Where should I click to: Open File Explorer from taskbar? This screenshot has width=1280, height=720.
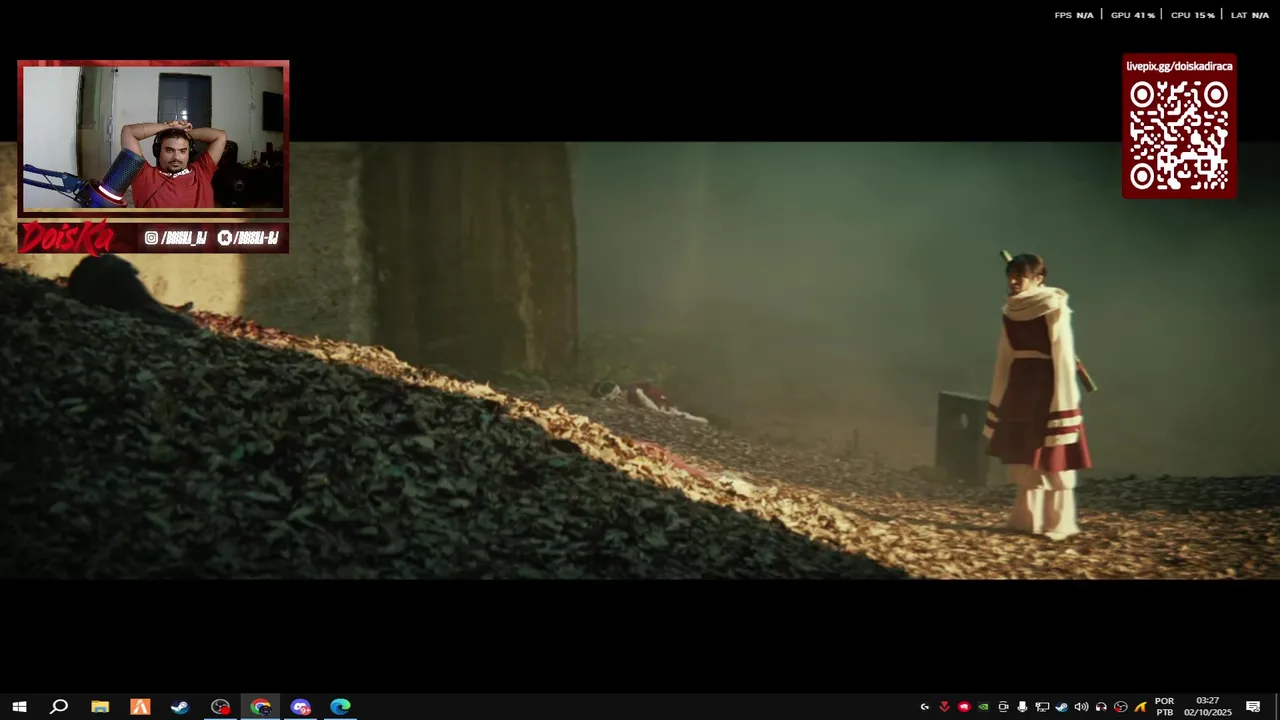(x=100, y=707)
